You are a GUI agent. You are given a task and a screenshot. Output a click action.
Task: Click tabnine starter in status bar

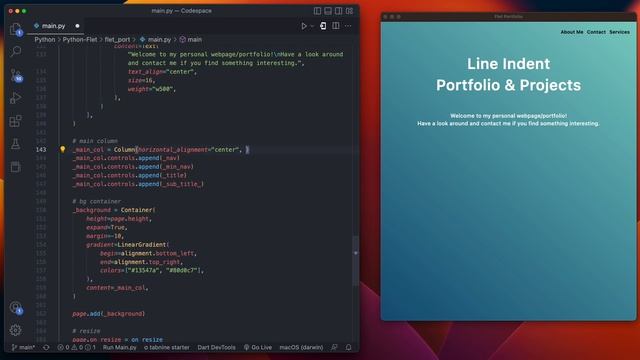click(167, 347)
